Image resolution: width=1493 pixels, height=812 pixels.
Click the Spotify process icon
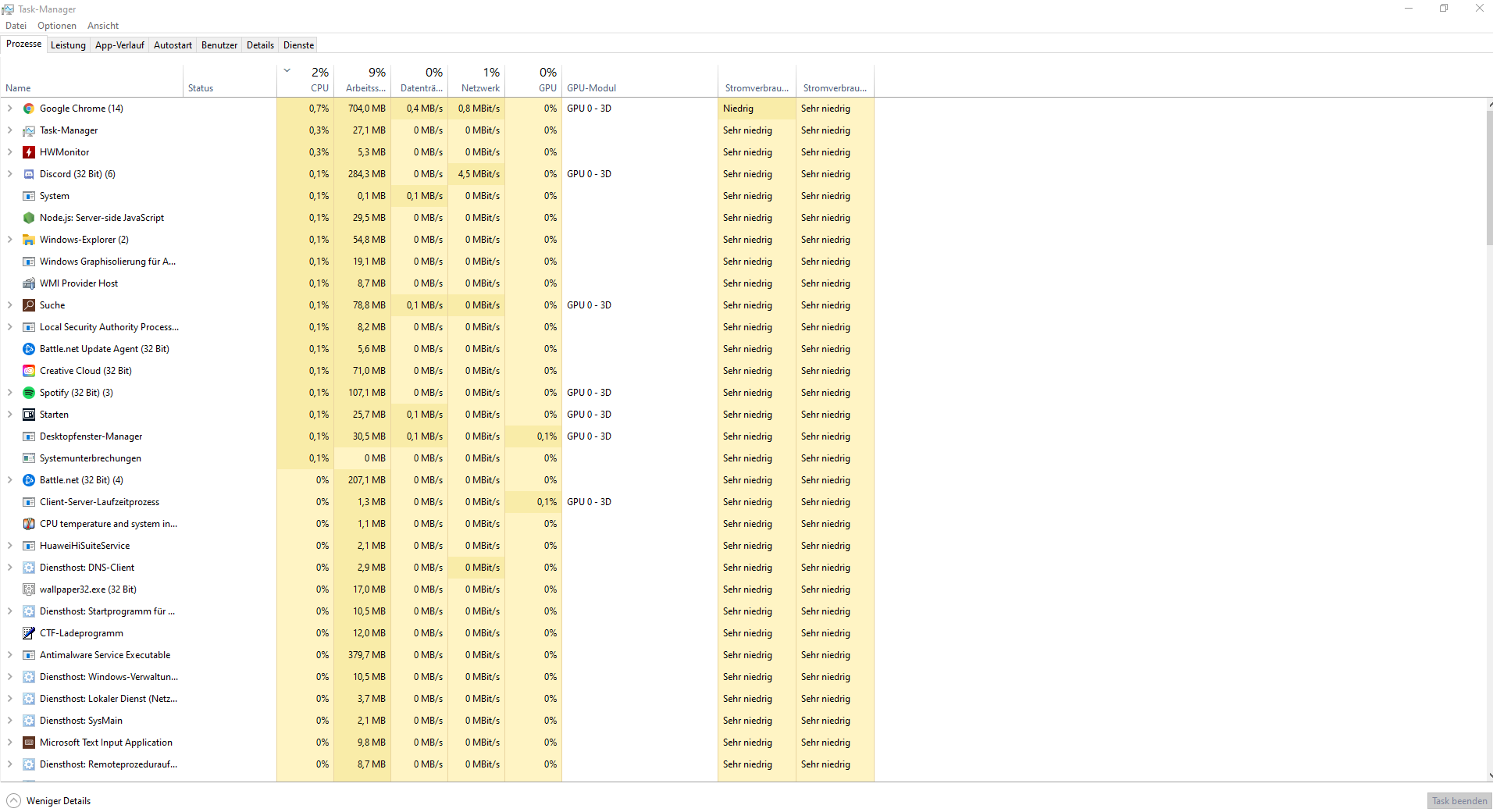click(x=29, y=393)
